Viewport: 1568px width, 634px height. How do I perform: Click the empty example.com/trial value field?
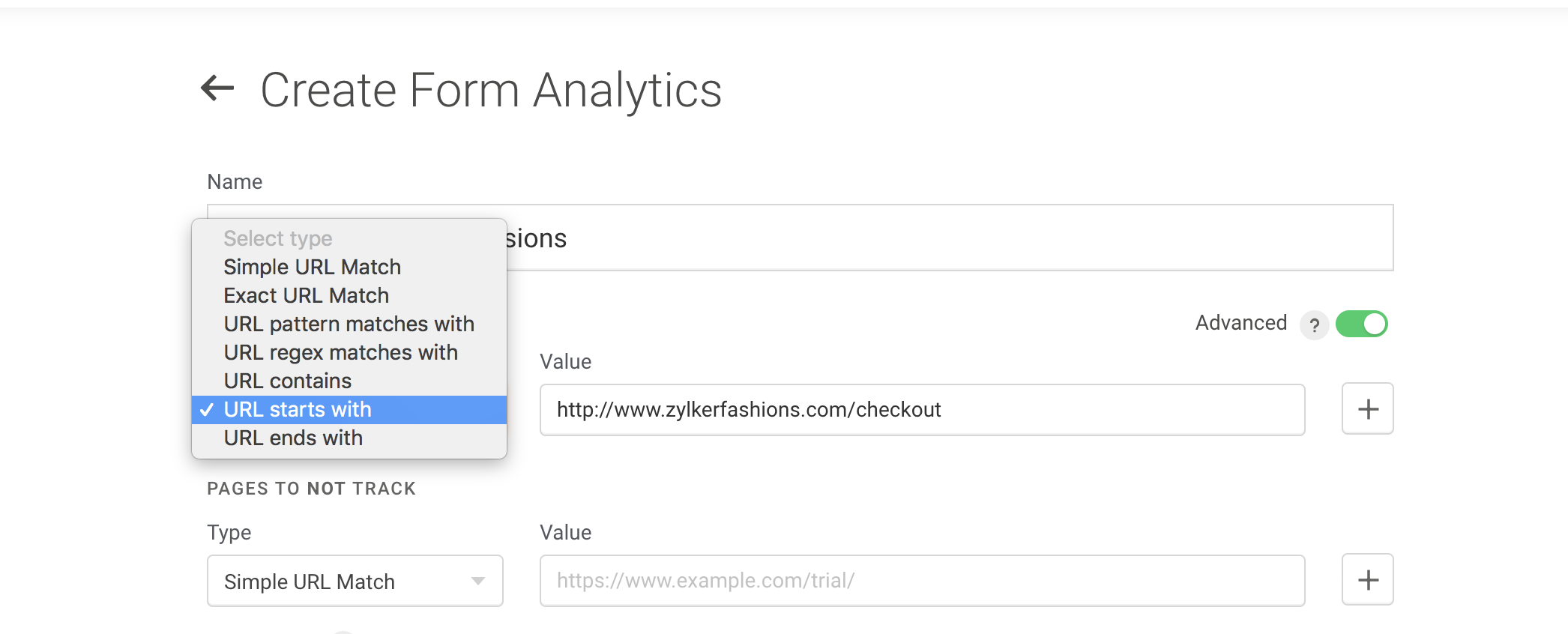pos(922,580)
